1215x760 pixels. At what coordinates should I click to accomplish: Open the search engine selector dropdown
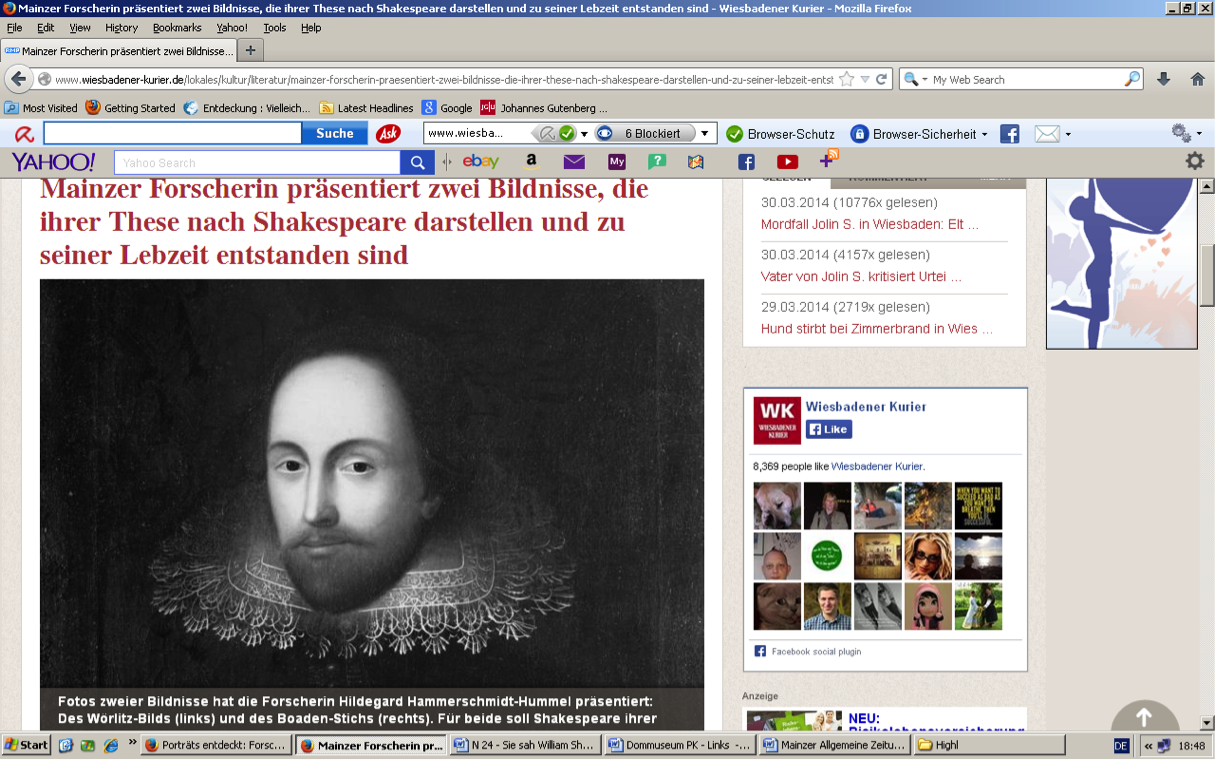pos(915,79)
